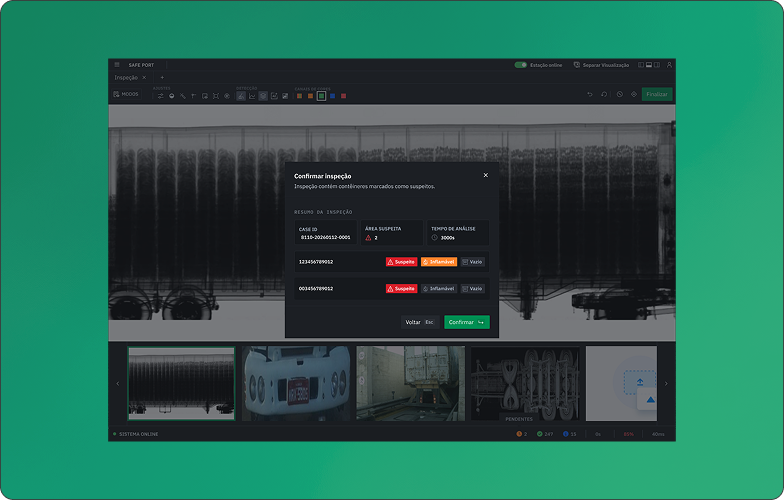Toggle Suspeito tag for container 003456789012

click(x=402, y=288)
